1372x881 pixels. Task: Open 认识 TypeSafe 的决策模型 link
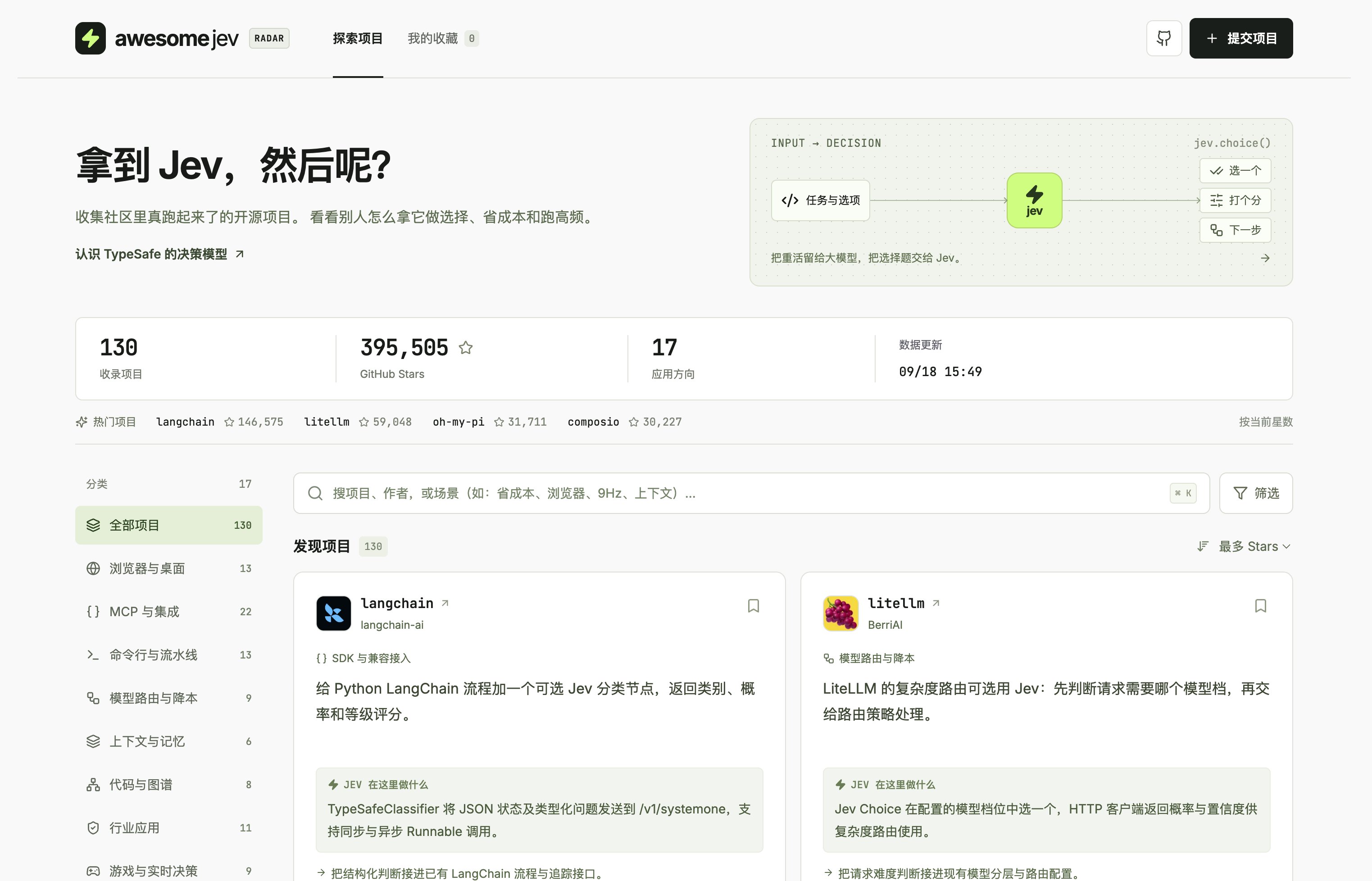point(159,254)
